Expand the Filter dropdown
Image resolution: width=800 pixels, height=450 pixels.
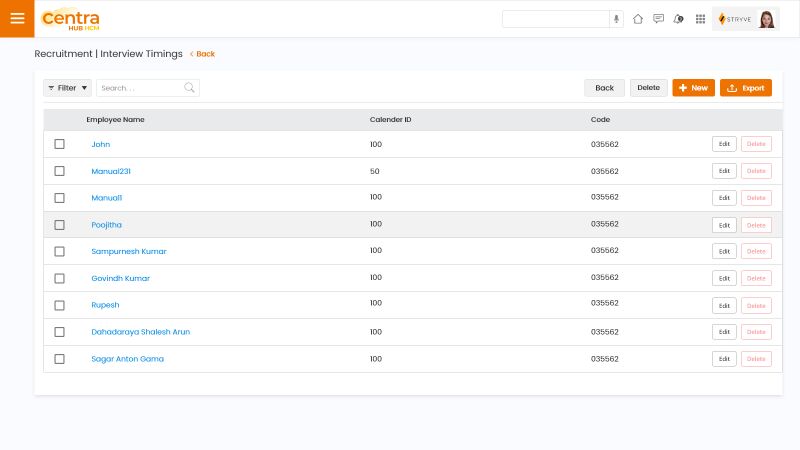pos(67,88)
